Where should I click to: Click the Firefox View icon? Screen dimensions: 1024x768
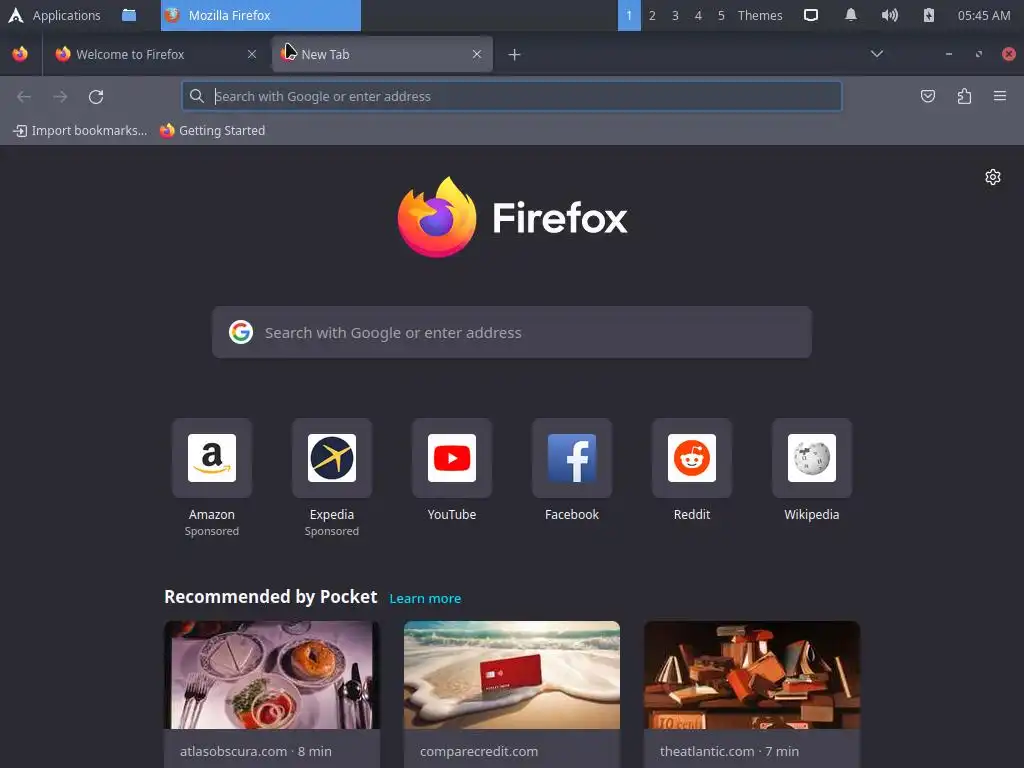click(x=20, y=54)
